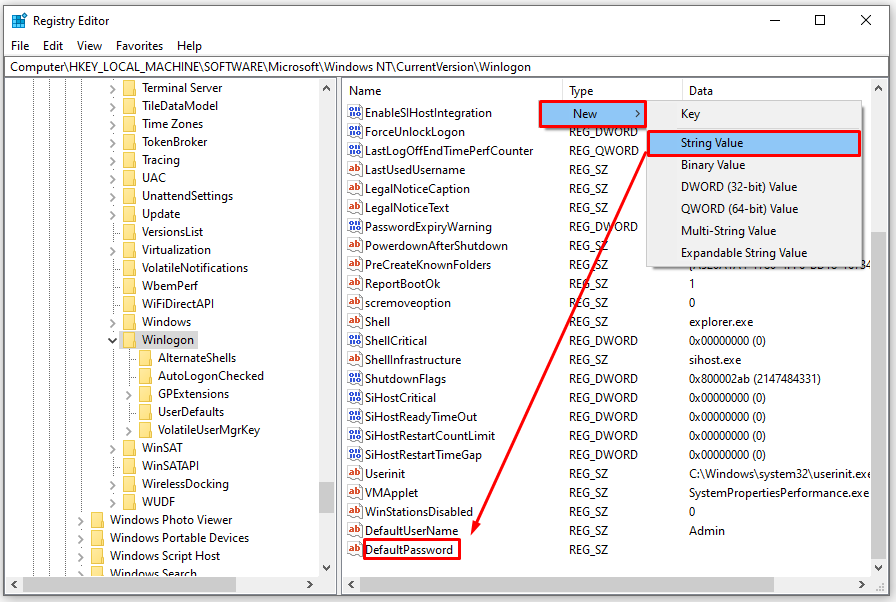Choose Binary Value from the submenu

pyautogui.click(x=754, y=164)
